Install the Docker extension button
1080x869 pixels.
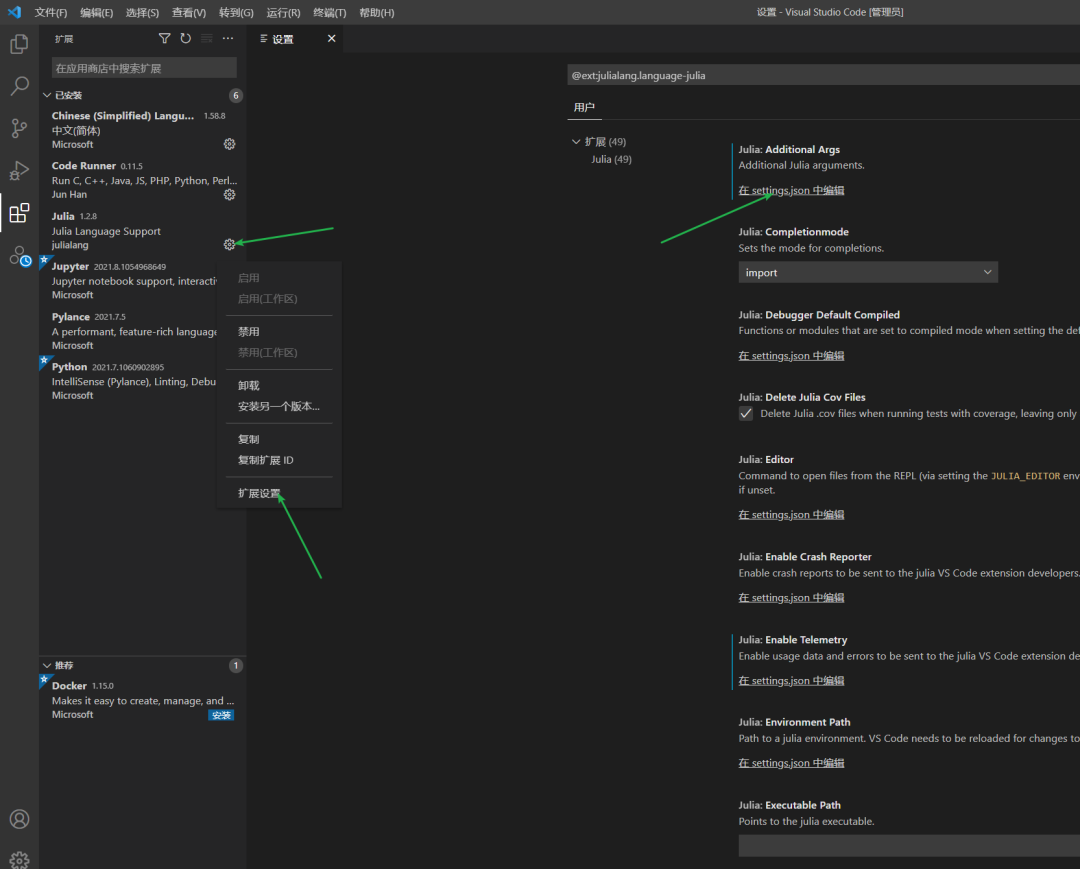coord(221,715)
